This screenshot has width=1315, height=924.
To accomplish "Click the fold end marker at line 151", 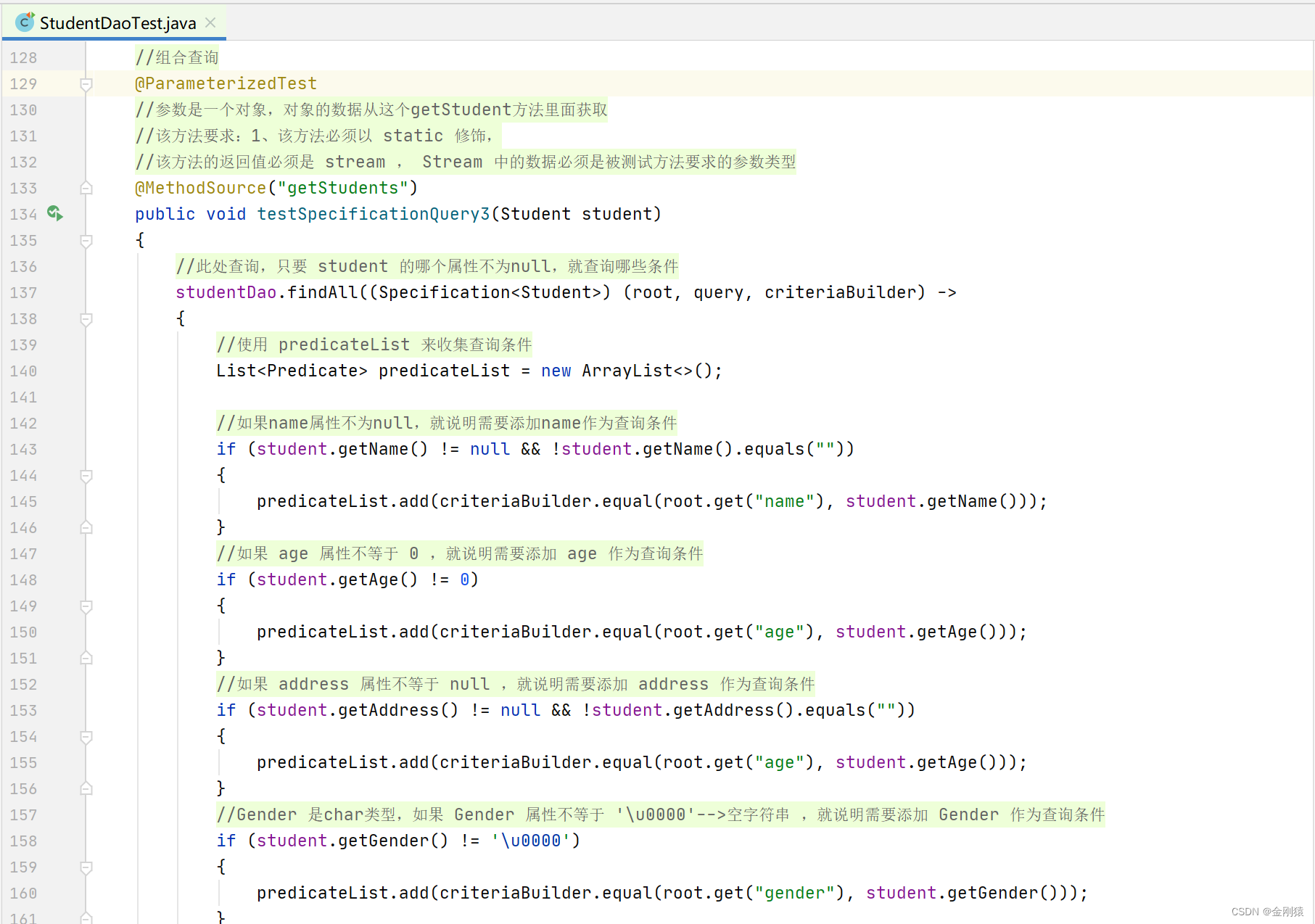I will 86,659.
